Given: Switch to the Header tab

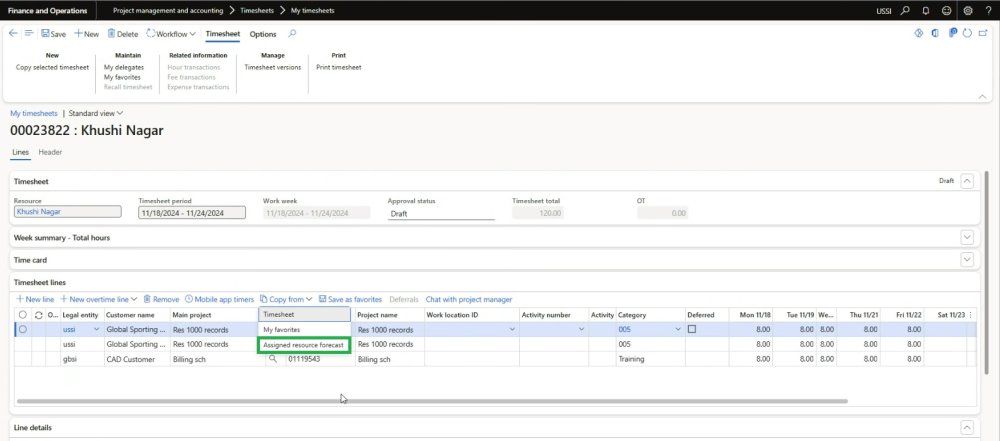Looking at the screenshot, I should tap(50, 152).
